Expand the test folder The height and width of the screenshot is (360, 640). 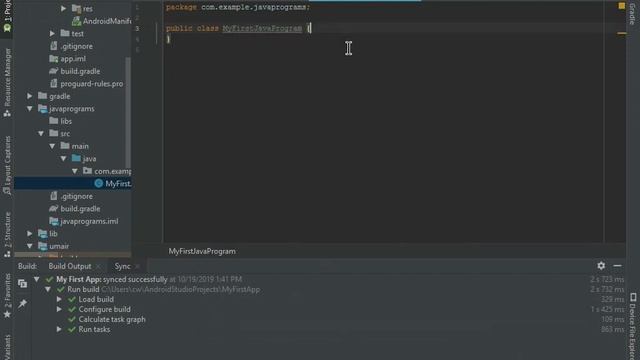pos(52,33)
